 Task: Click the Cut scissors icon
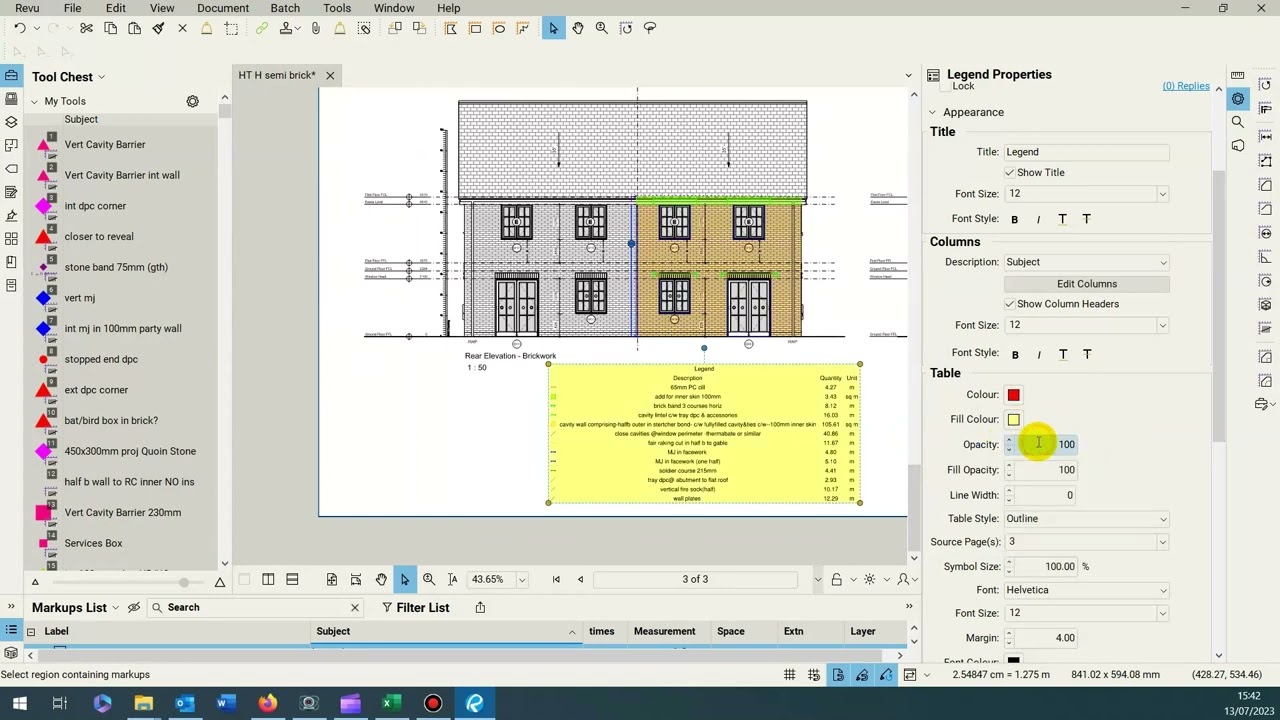click(x=86, y=29)
